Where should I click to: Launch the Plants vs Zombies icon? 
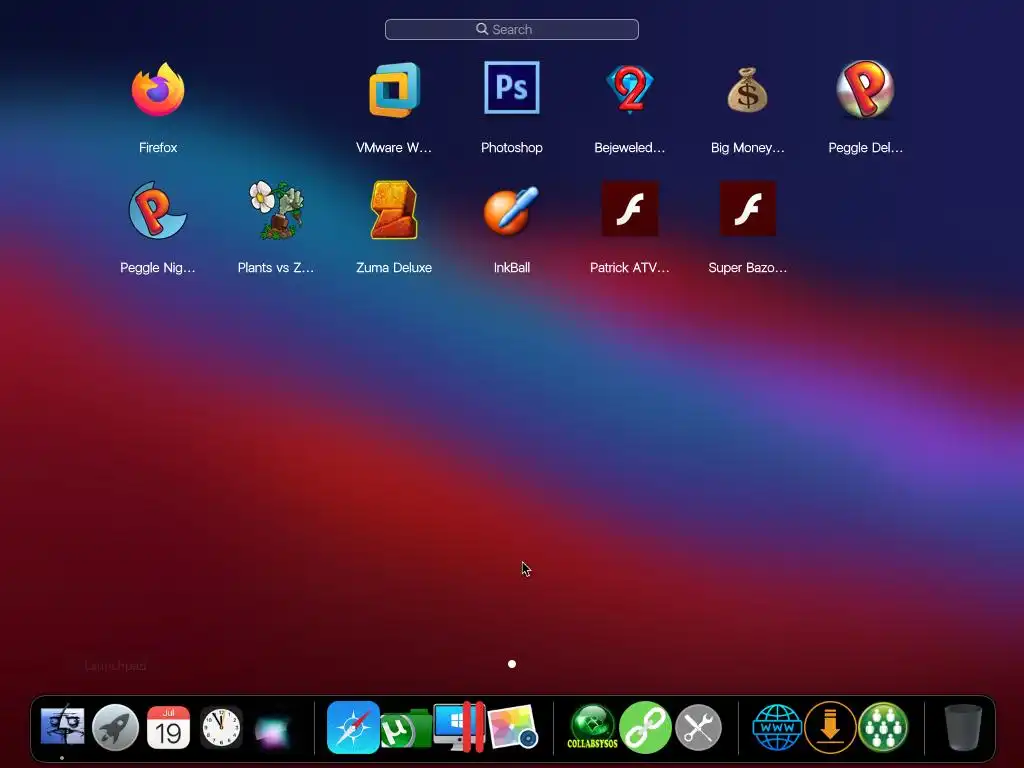click(276, 210)
